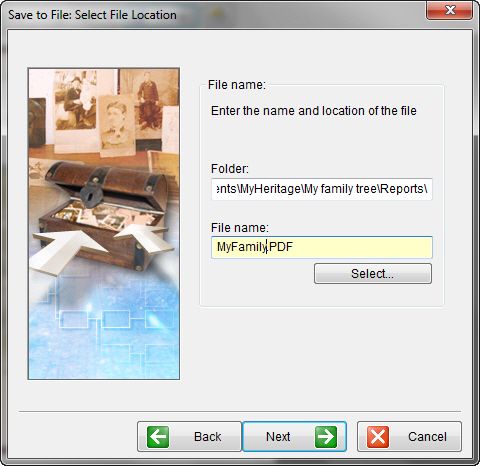Open the Select... file browse button

(x=373, y=274)
